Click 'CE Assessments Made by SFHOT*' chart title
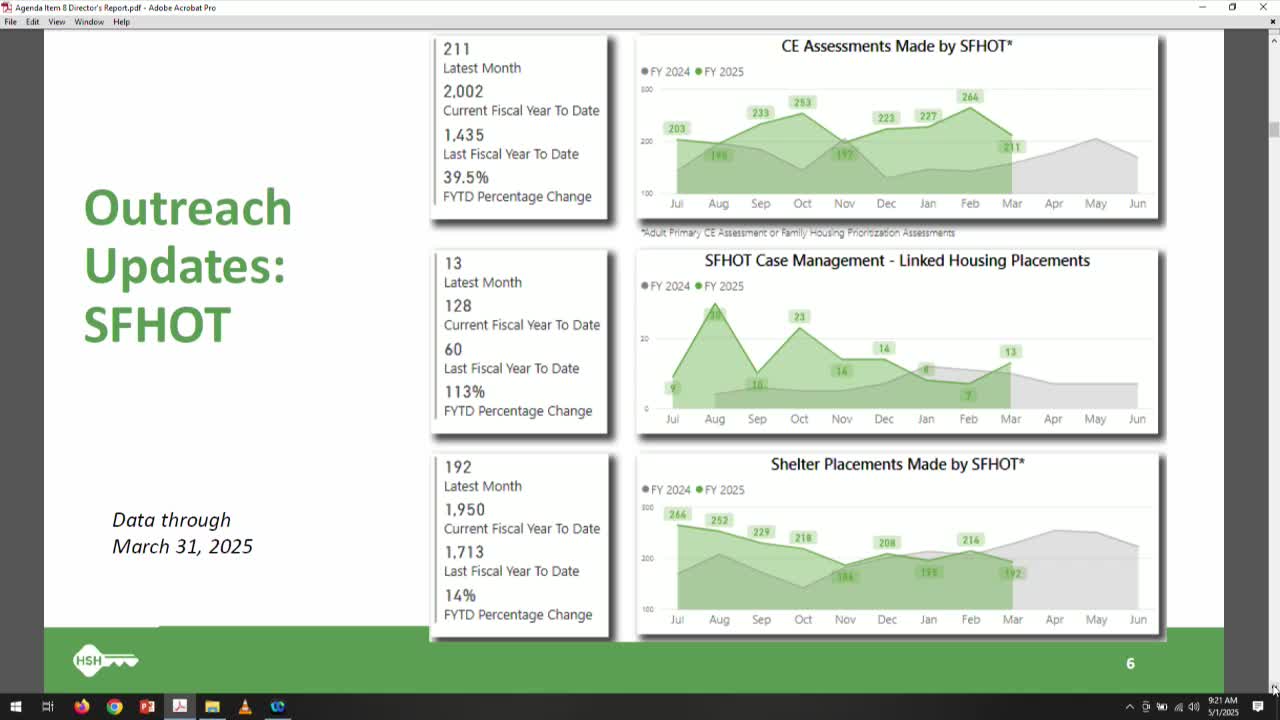This screenshot has height=720, width=1280. [x=897, y=46]
